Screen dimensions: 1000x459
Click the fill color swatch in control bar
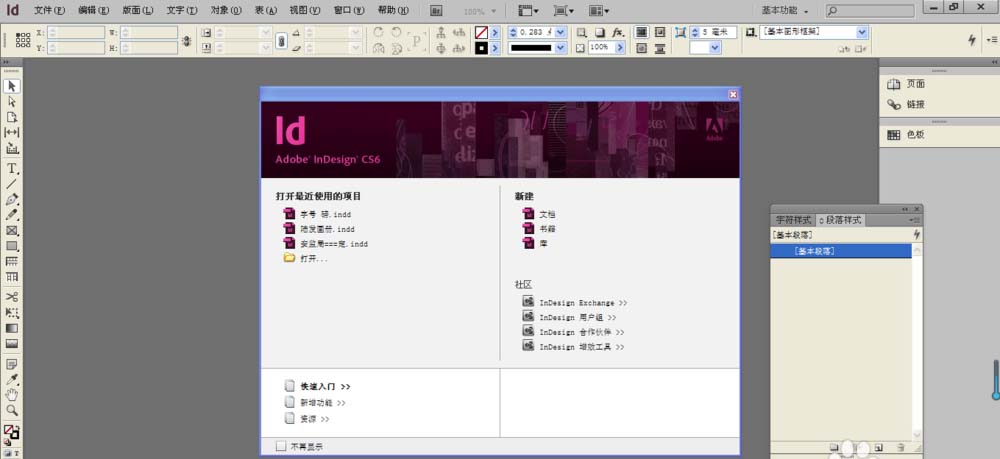(482, 32)
